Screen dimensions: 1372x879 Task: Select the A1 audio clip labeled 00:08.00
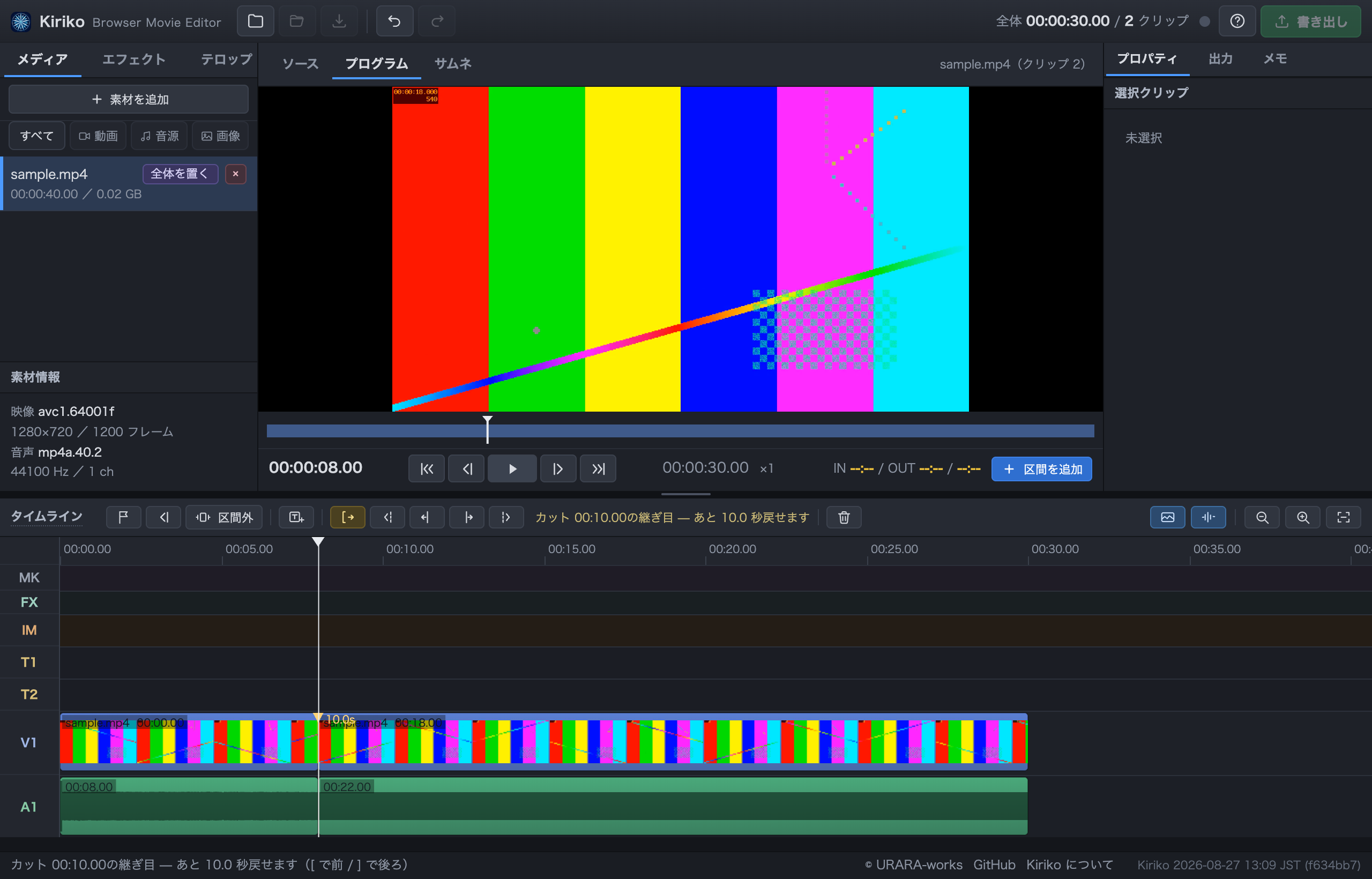(189, 806)
